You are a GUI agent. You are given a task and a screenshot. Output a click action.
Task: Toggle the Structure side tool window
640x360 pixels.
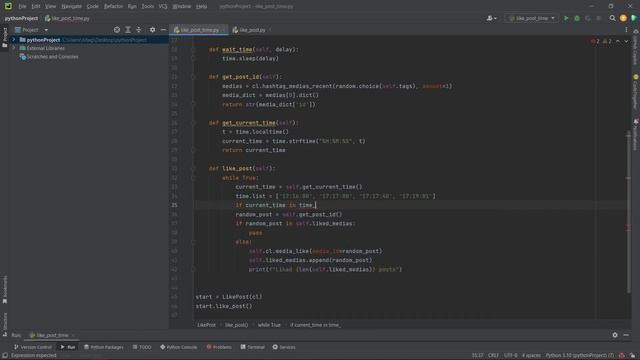pyautogui.click(x=5, y=324)
